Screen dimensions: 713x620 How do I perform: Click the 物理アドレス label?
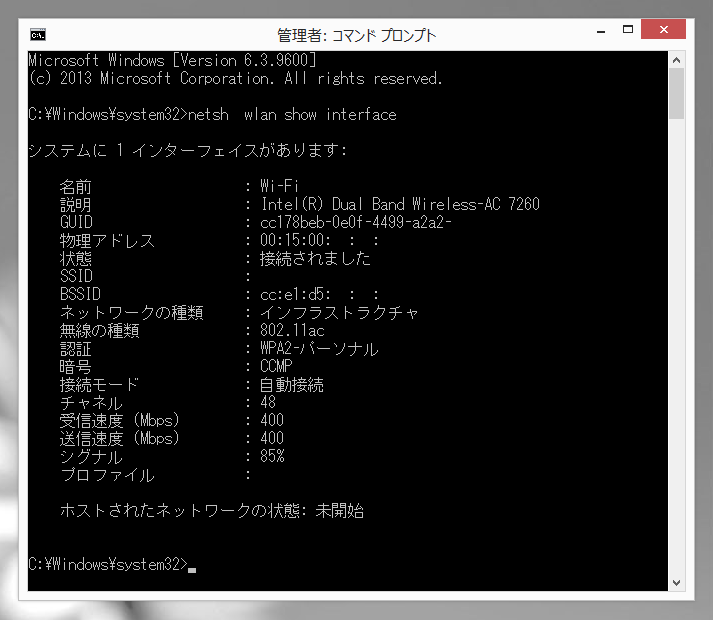tap(107, 241)
